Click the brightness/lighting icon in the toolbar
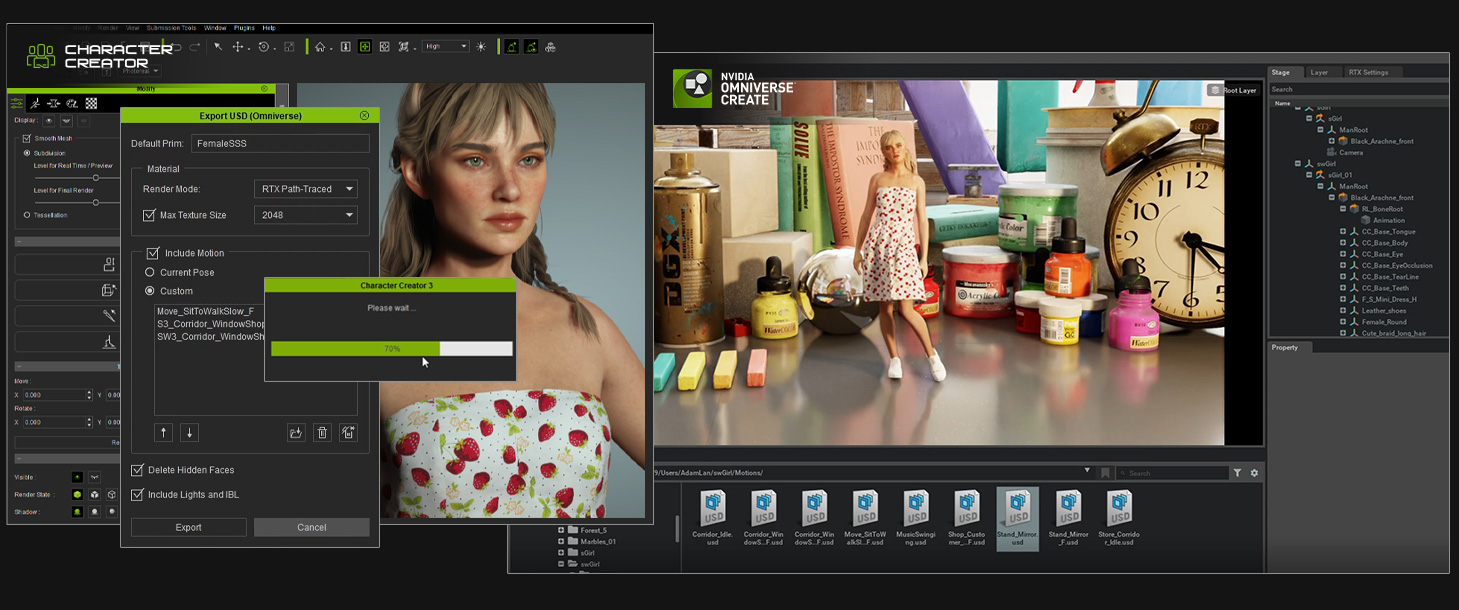 (481, 46)
